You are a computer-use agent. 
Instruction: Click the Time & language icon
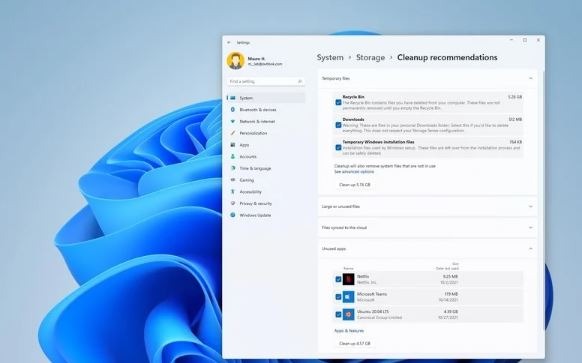[233, 168]
